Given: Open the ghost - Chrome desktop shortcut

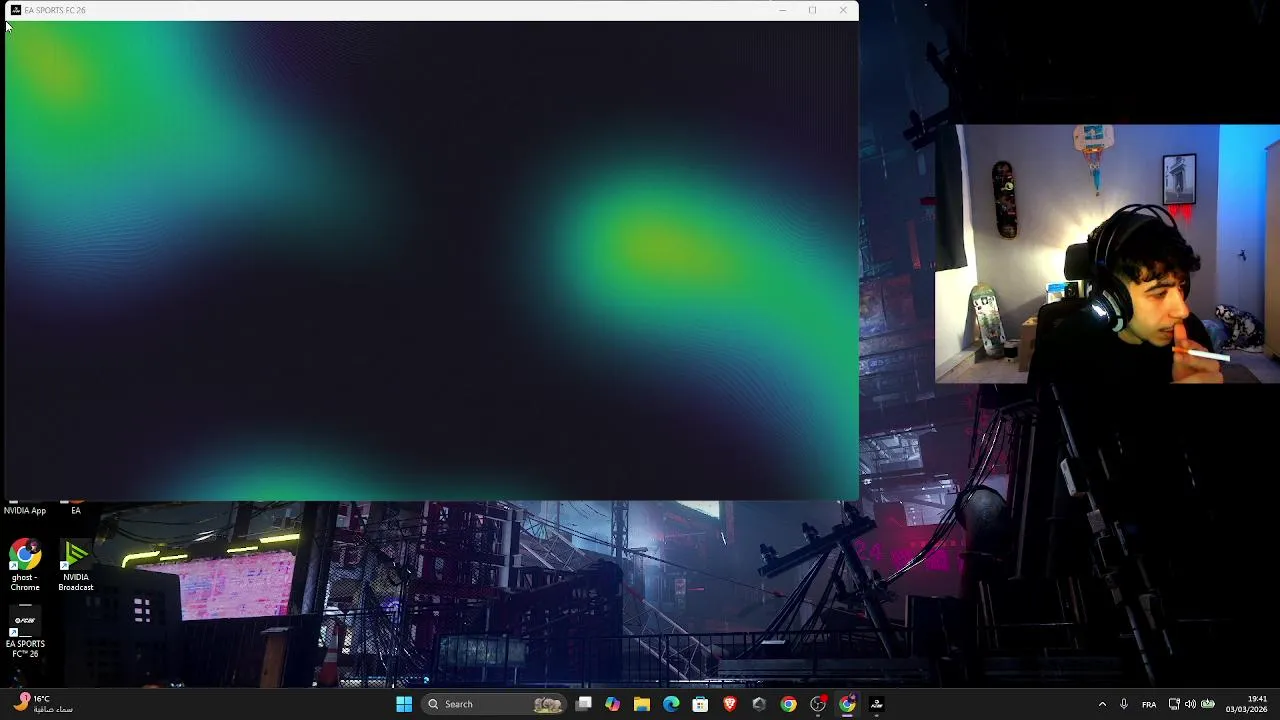Looking at the screenshot, I should pyautogui.click(x=25, y=565).
